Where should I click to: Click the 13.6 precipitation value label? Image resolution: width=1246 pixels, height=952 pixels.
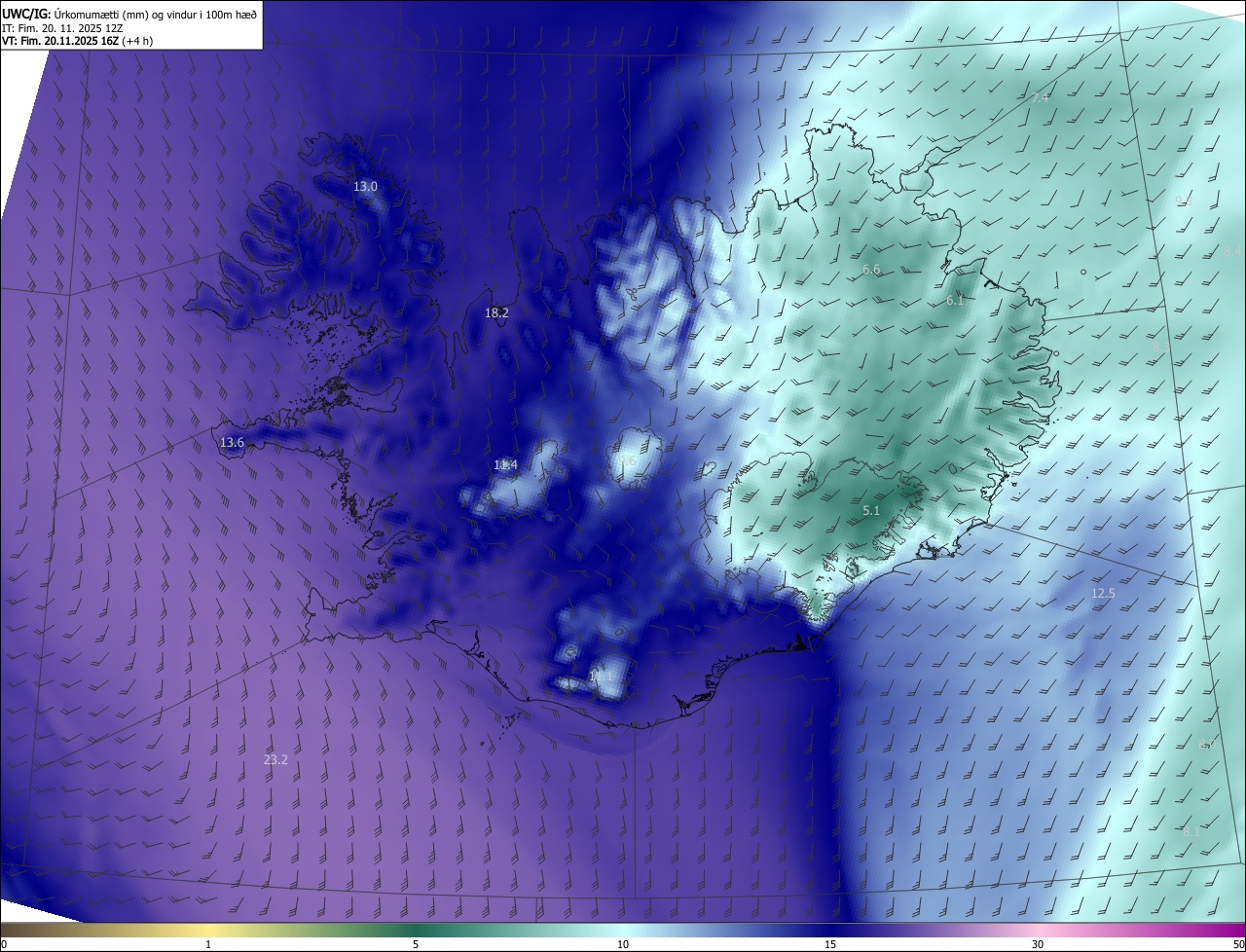click(x=232, y=443)
